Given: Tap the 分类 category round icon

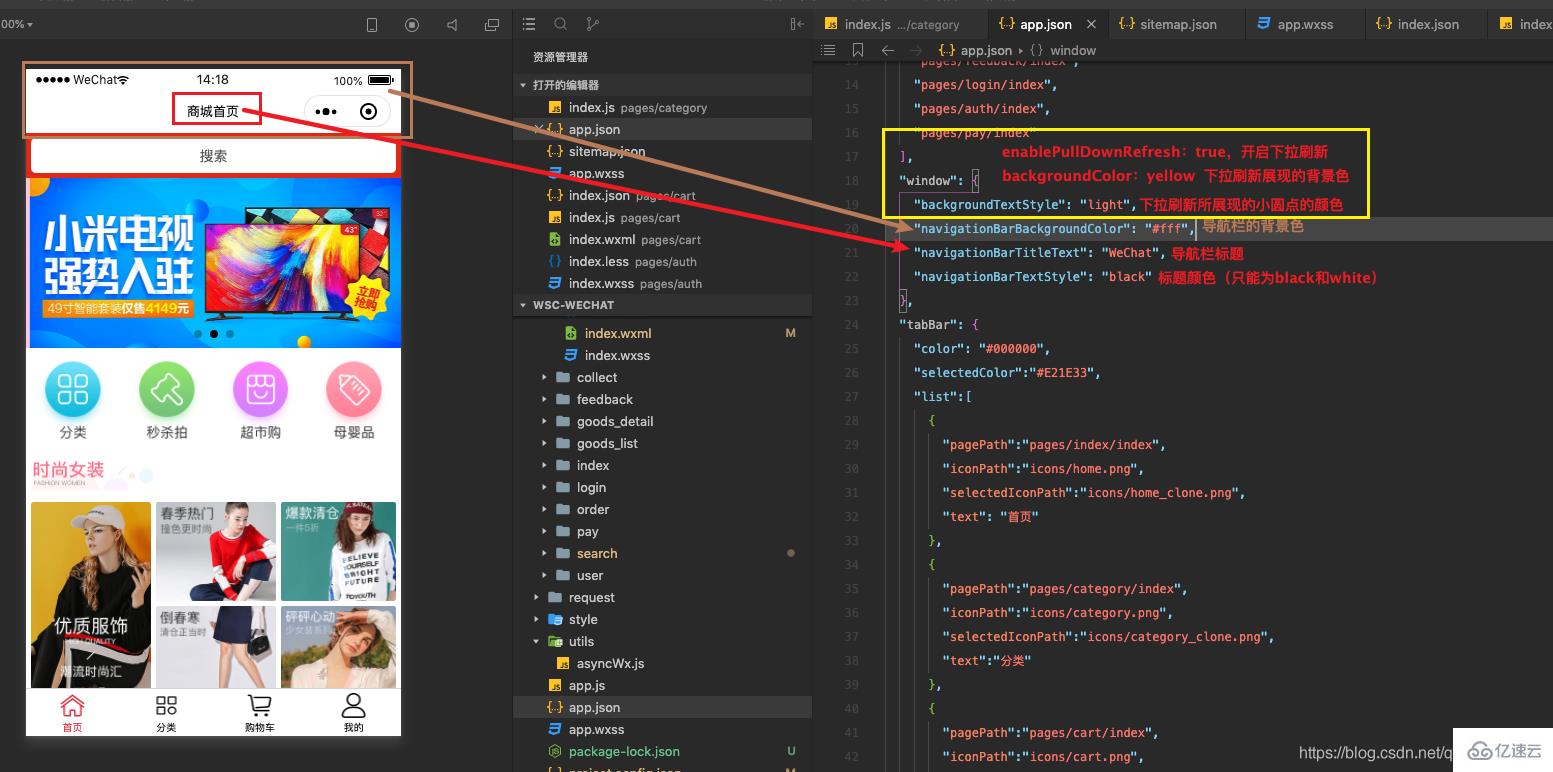Looking at the screenshot, I should point(73,389).
